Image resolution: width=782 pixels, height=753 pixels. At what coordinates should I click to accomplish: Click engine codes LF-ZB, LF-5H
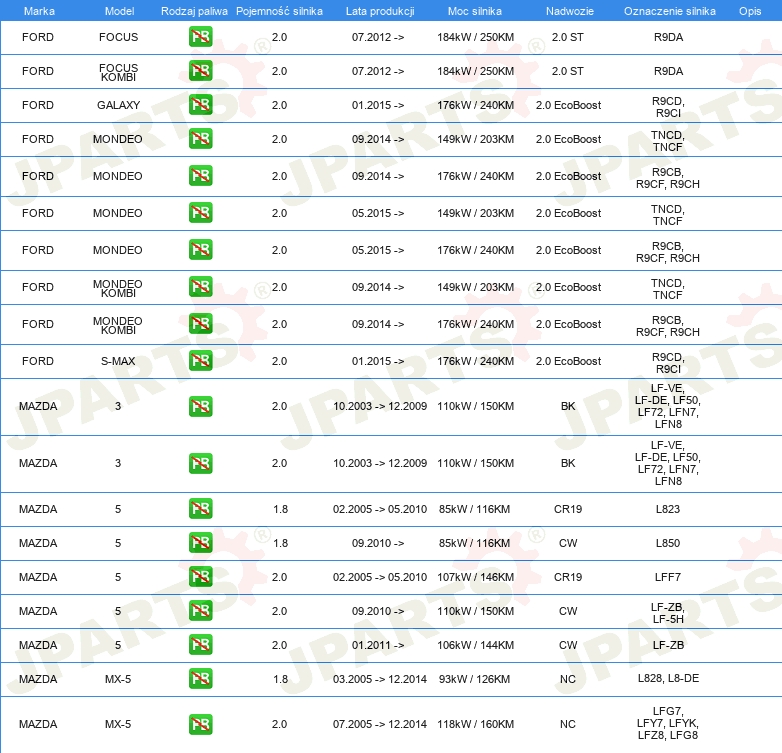point(668,613)
